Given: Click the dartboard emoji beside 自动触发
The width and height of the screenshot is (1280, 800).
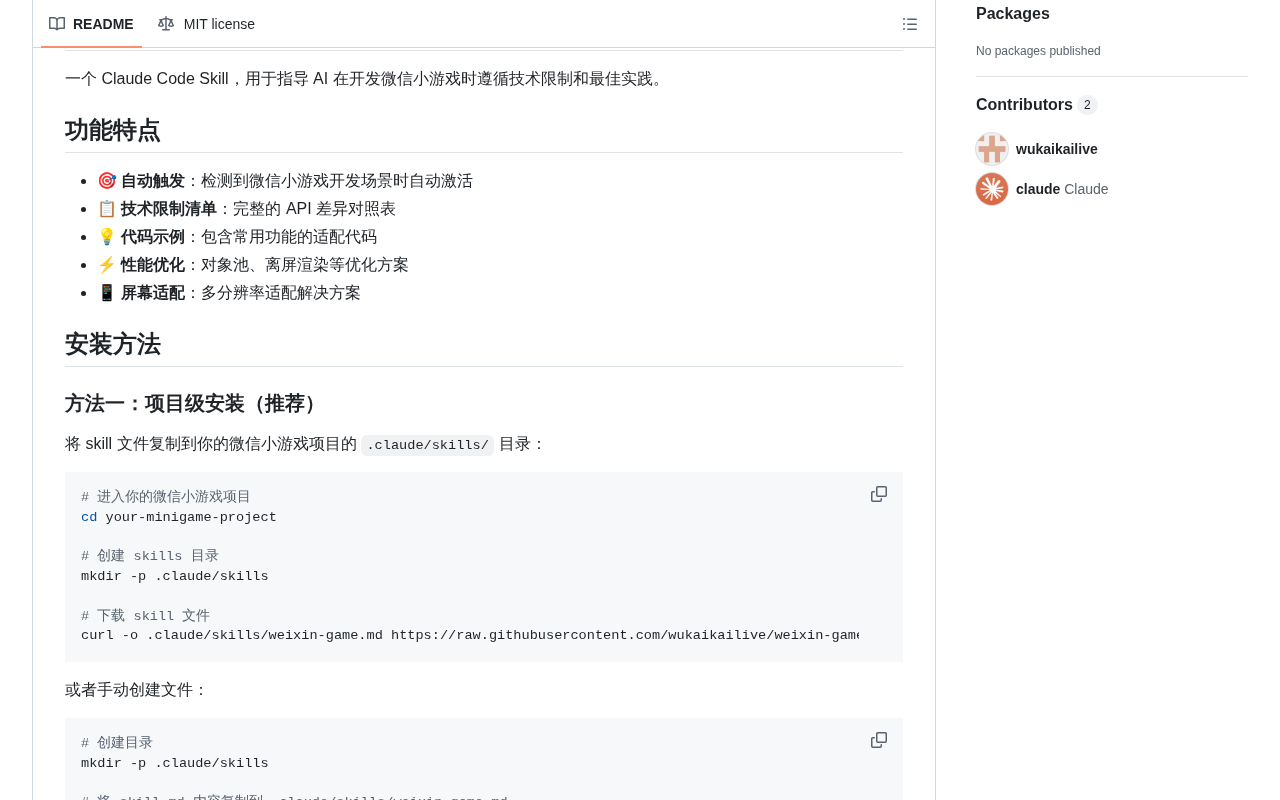Looking at the screenshot, I should coord(107,181).
